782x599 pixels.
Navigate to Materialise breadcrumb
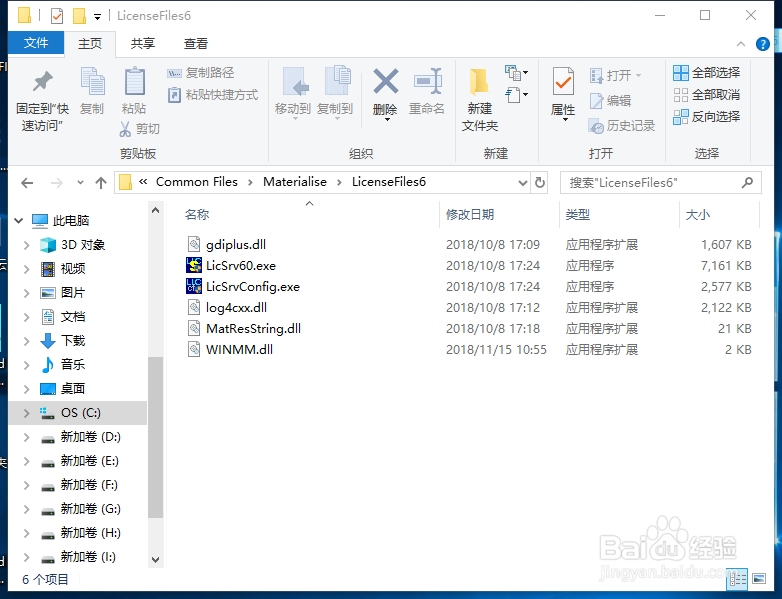click(295, 182)
